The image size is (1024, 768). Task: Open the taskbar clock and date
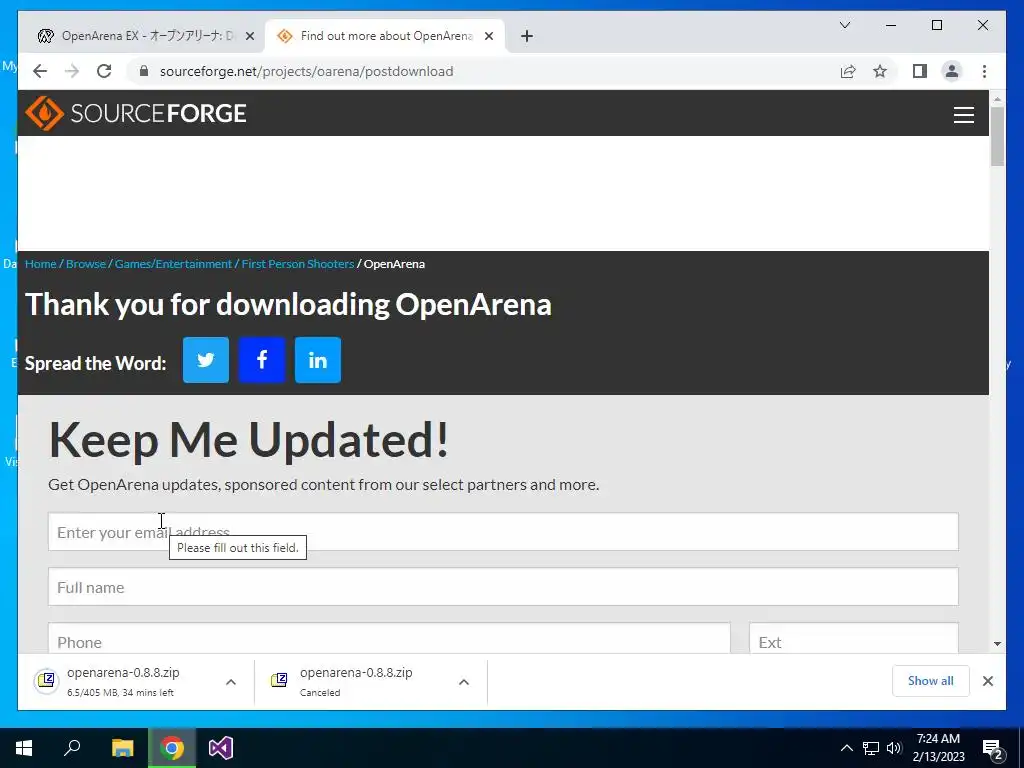pyautogui.click(x=938, y=748)
